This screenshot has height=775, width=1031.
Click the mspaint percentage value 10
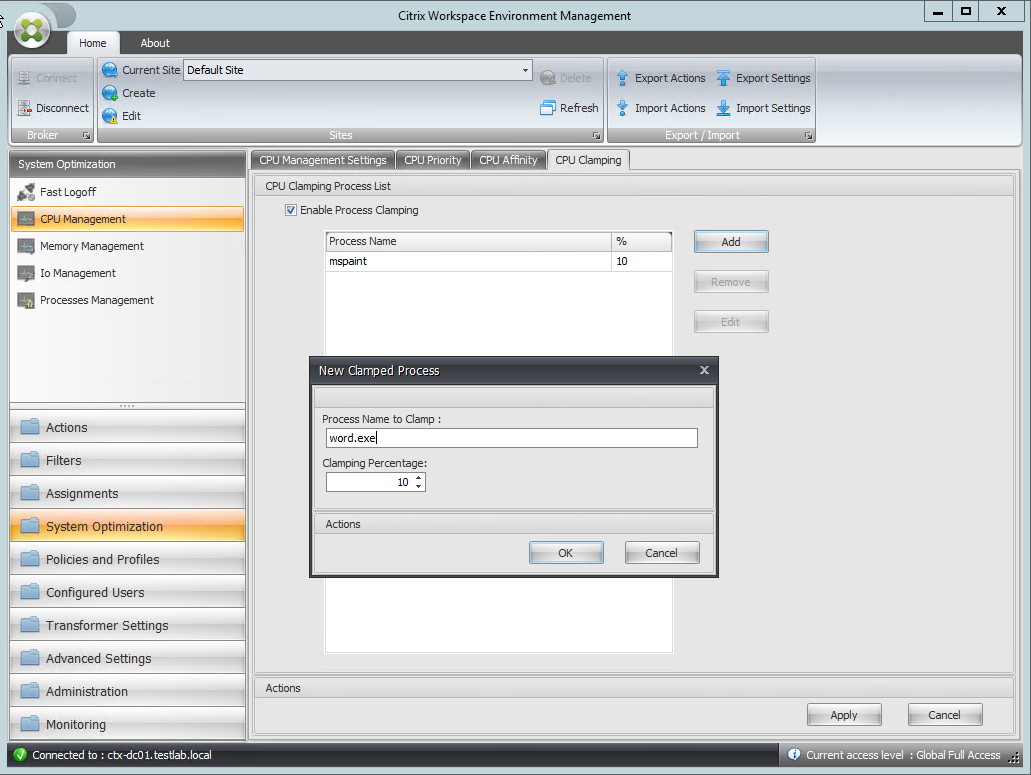point(622,262)
